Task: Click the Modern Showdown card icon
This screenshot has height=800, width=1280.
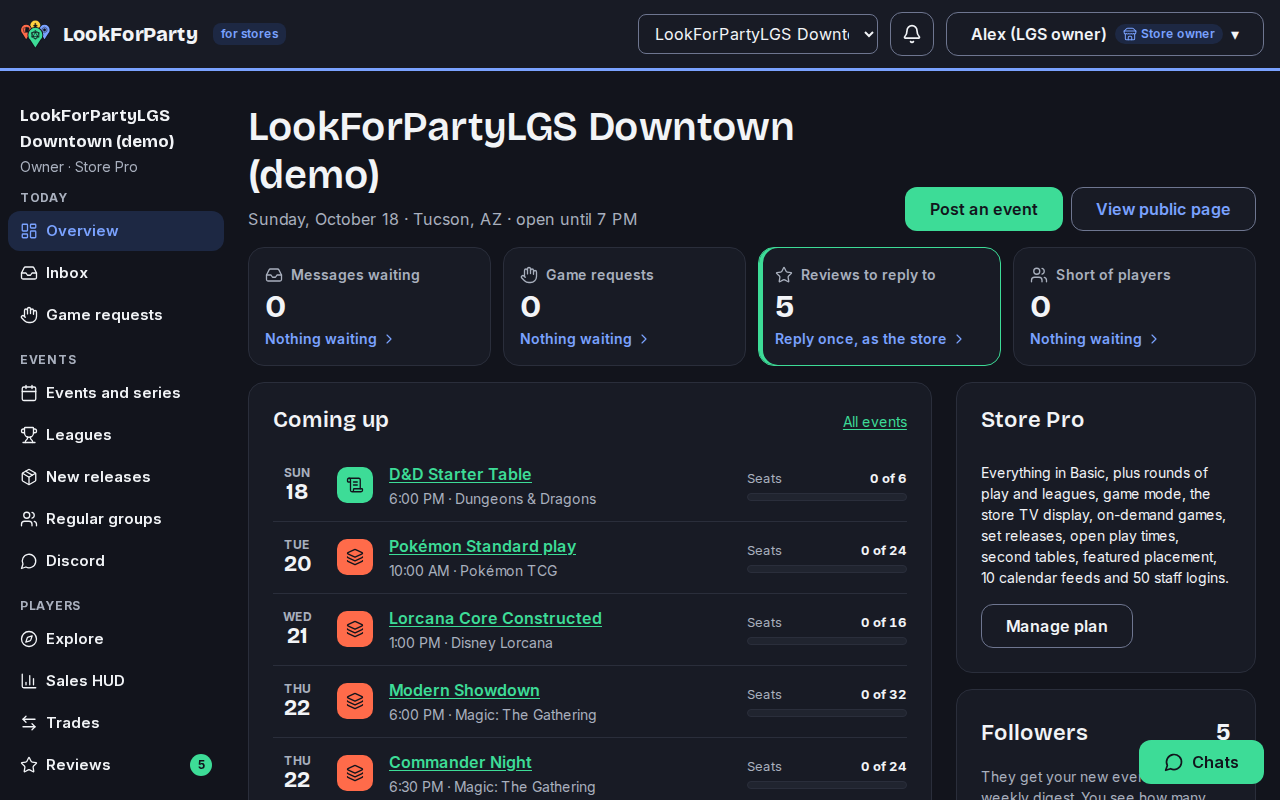Action: coord(355,701)
